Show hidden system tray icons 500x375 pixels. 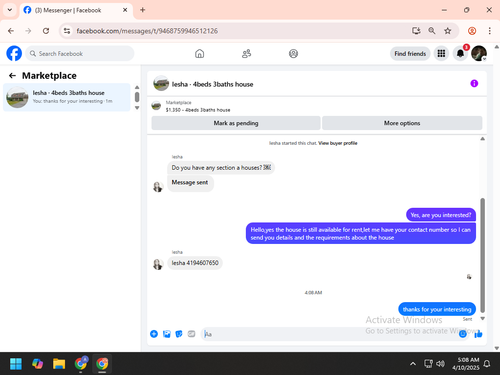click(x=413, y=364)
